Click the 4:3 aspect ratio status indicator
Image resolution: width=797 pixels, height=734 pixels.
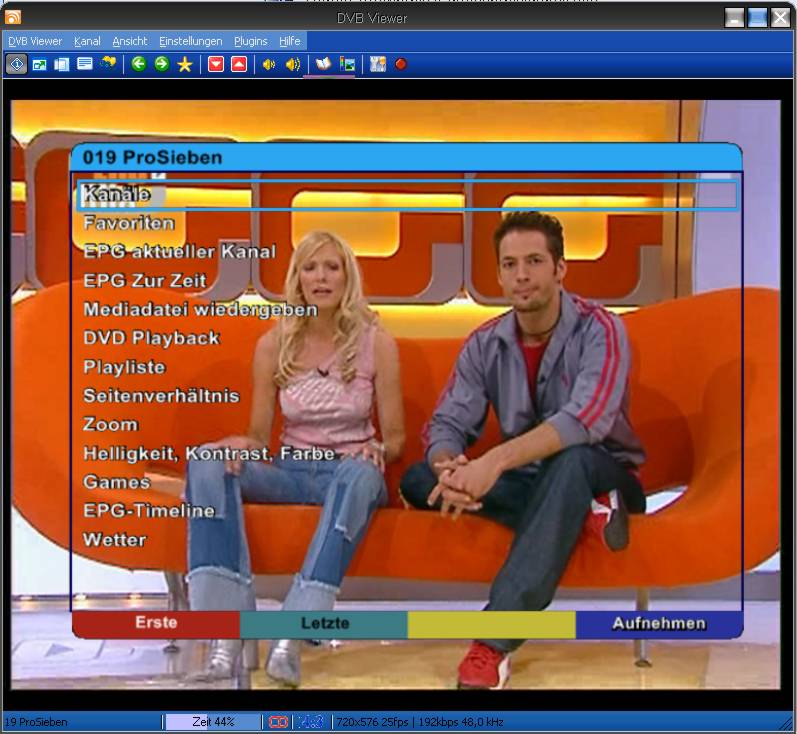[x=311, y=722]
